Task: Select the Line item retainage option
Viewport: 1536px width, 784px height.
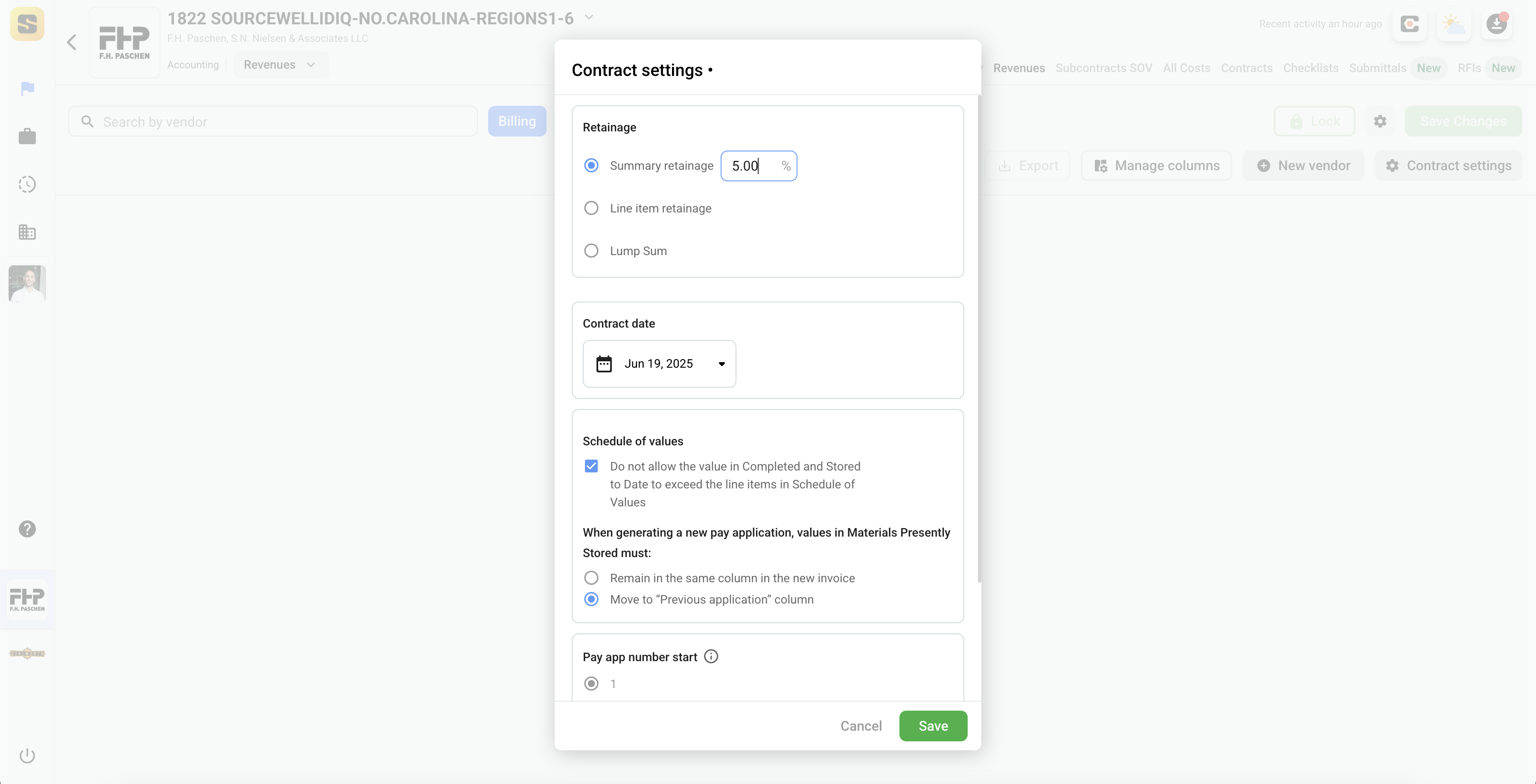Action: [591, 208]
